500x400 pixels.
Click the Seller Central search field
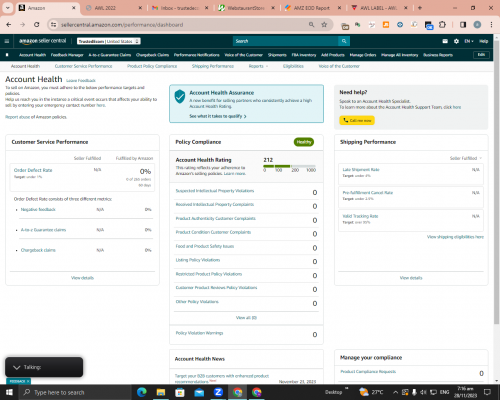coord(286,41)
